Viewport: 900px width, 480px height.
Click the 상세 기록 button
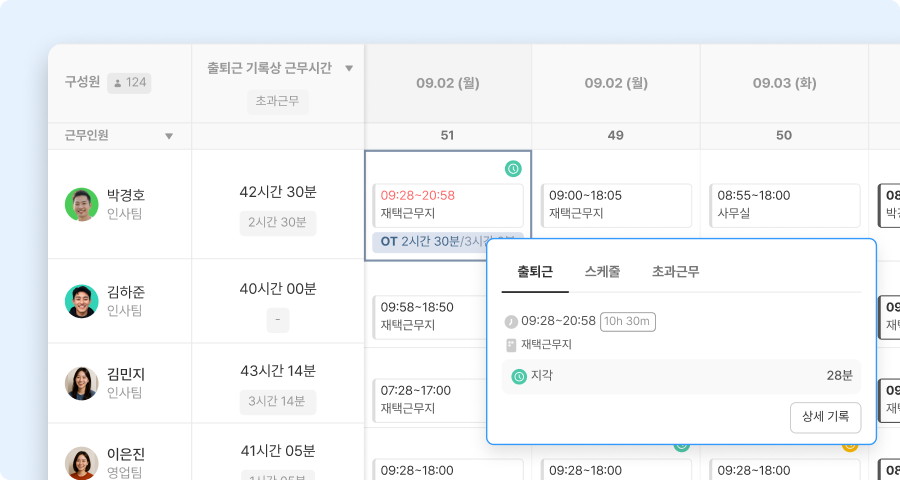point(825,417)
